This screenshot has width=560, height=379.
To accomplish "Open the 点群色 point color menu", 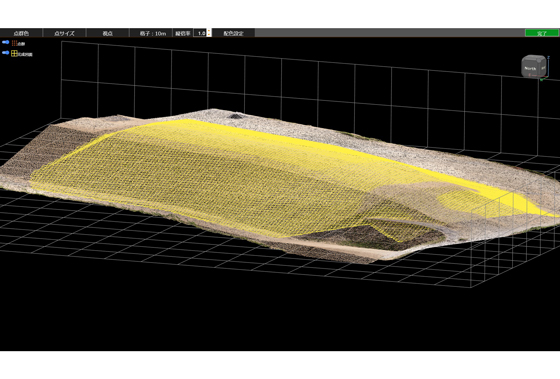I will (x=21, y=33).
